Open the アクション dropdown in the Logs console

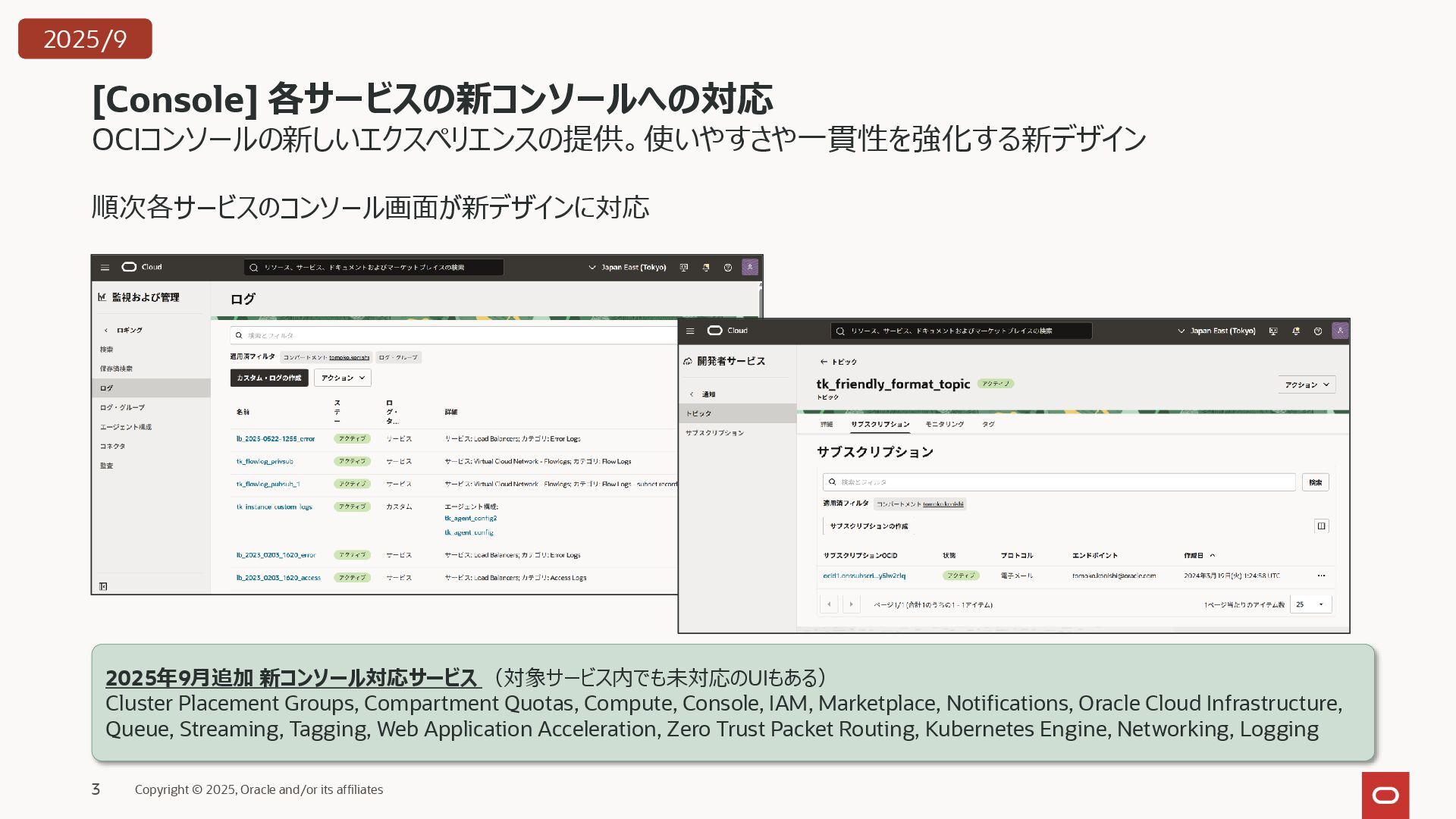coord(343,378)
